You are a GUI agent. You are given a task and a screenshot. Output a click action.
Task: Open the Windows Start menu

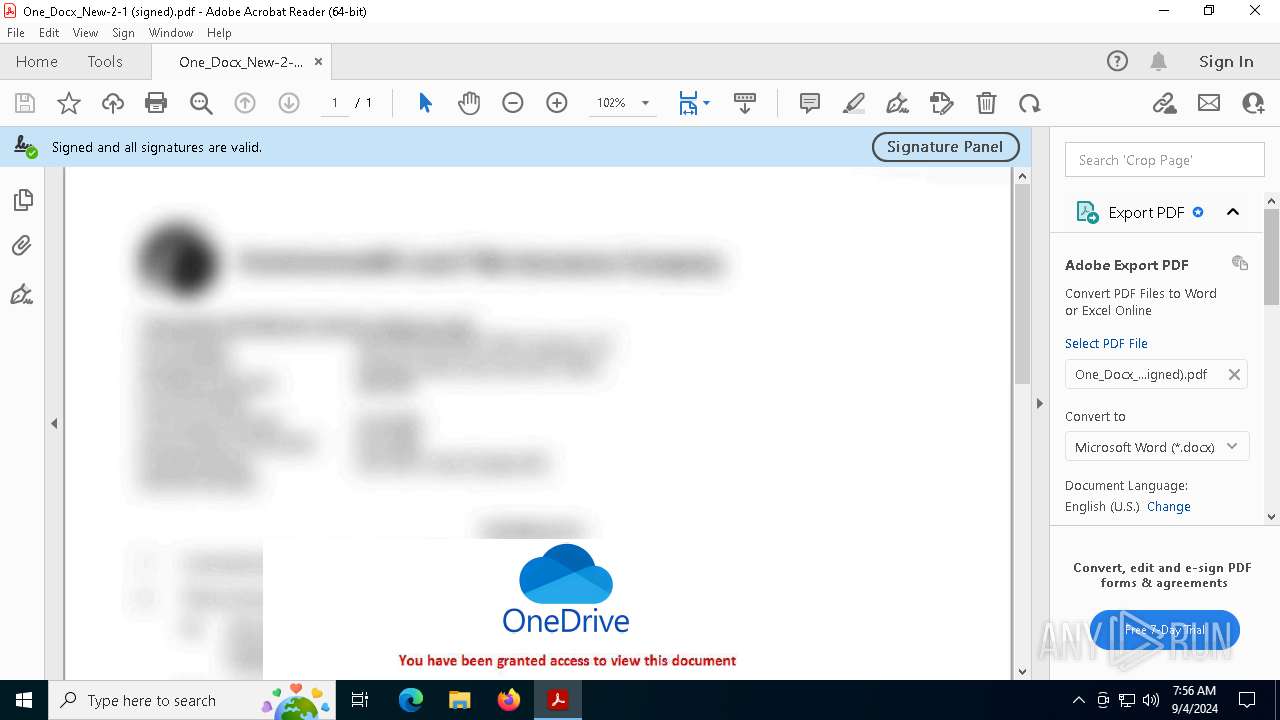[x=23, y=700]
